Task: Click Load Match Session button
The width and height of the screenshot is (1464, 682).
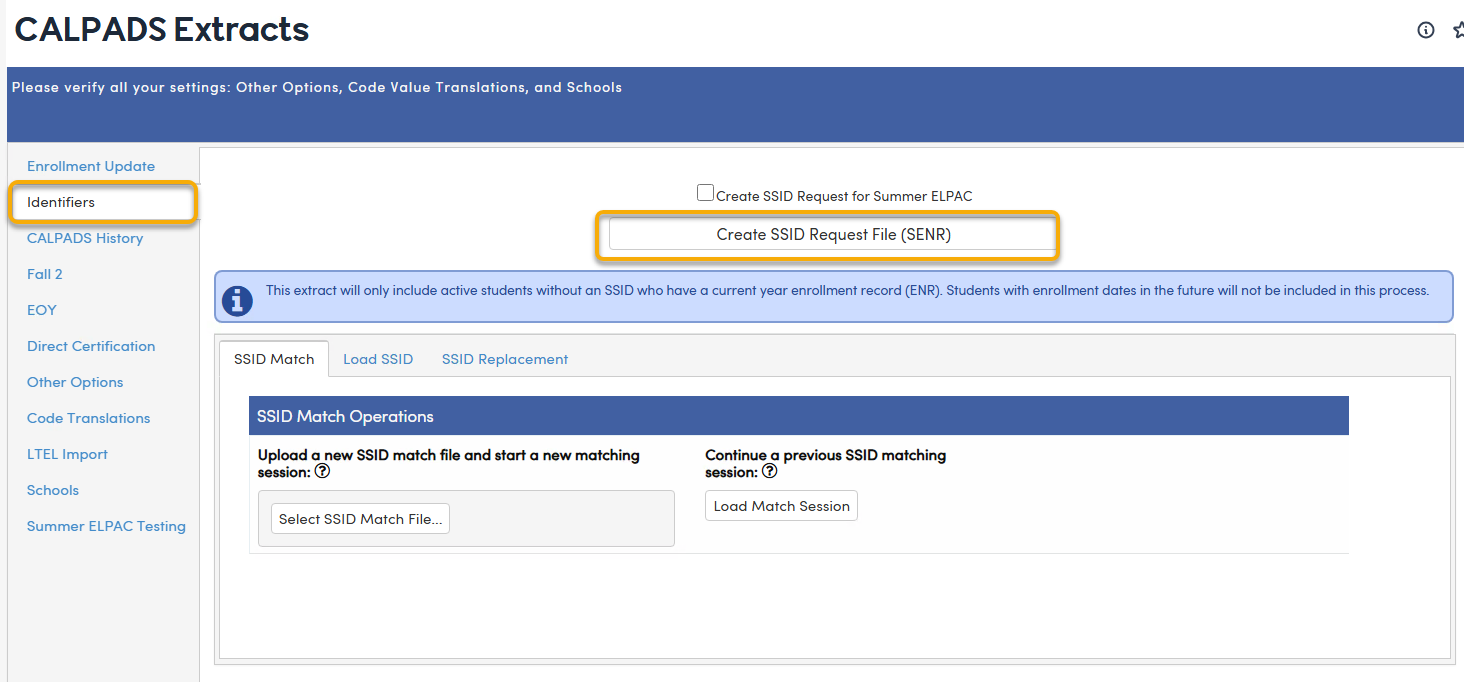Action: tap(781, 506)
